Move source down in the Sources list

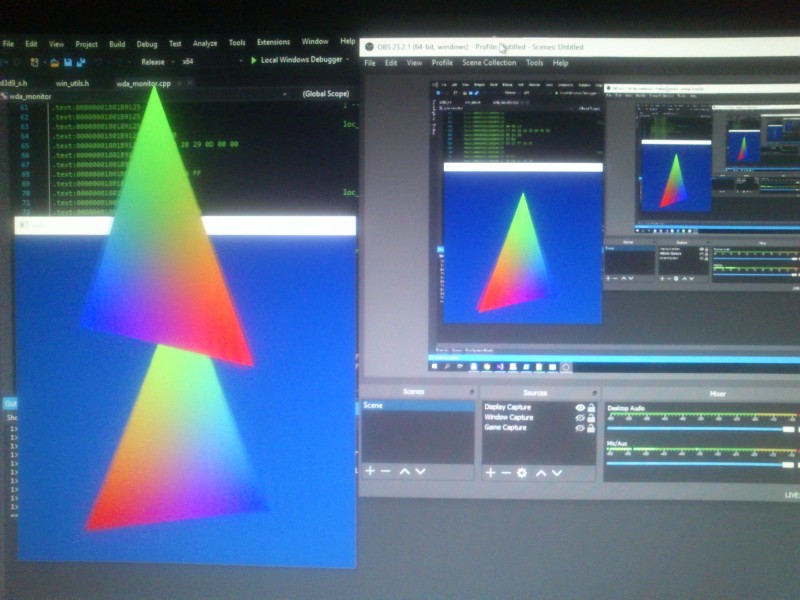coord(557,473)
